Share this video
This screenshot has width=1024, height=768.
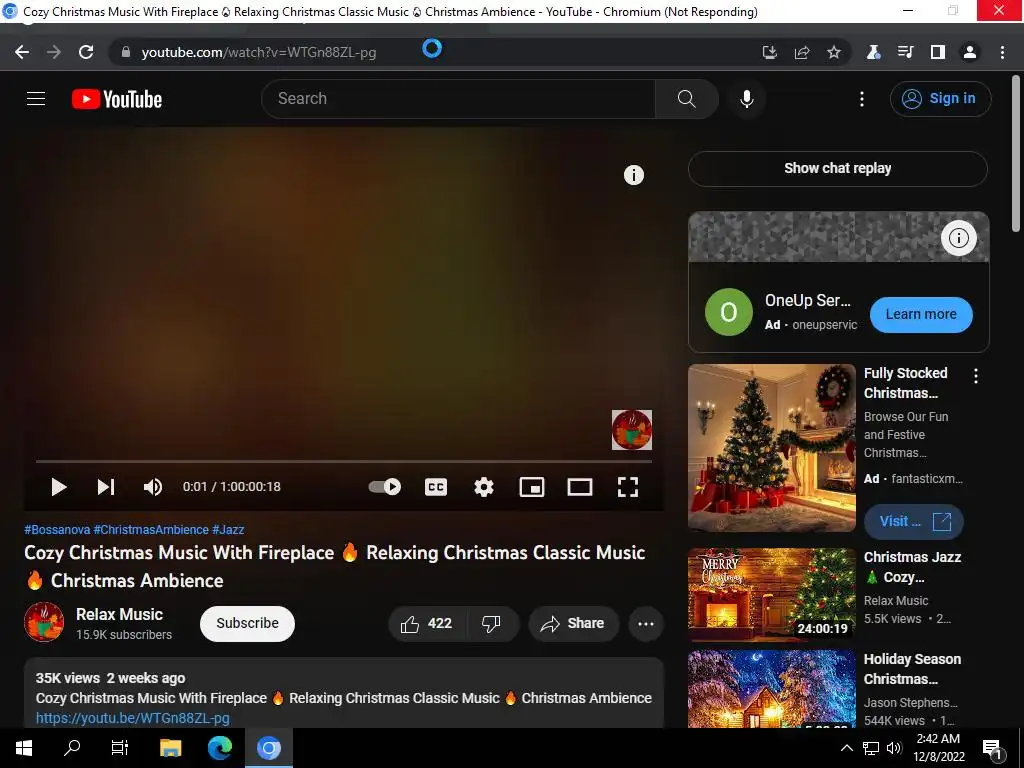573,624
